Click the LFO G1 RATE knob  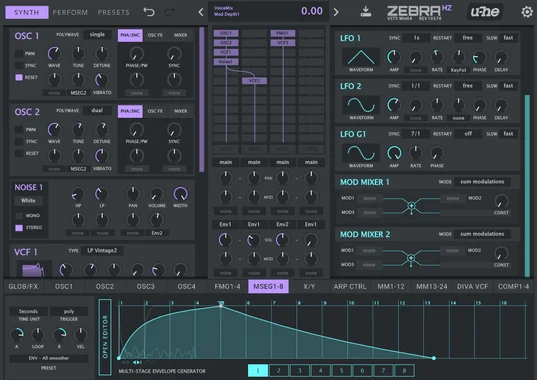coord(415,153)
